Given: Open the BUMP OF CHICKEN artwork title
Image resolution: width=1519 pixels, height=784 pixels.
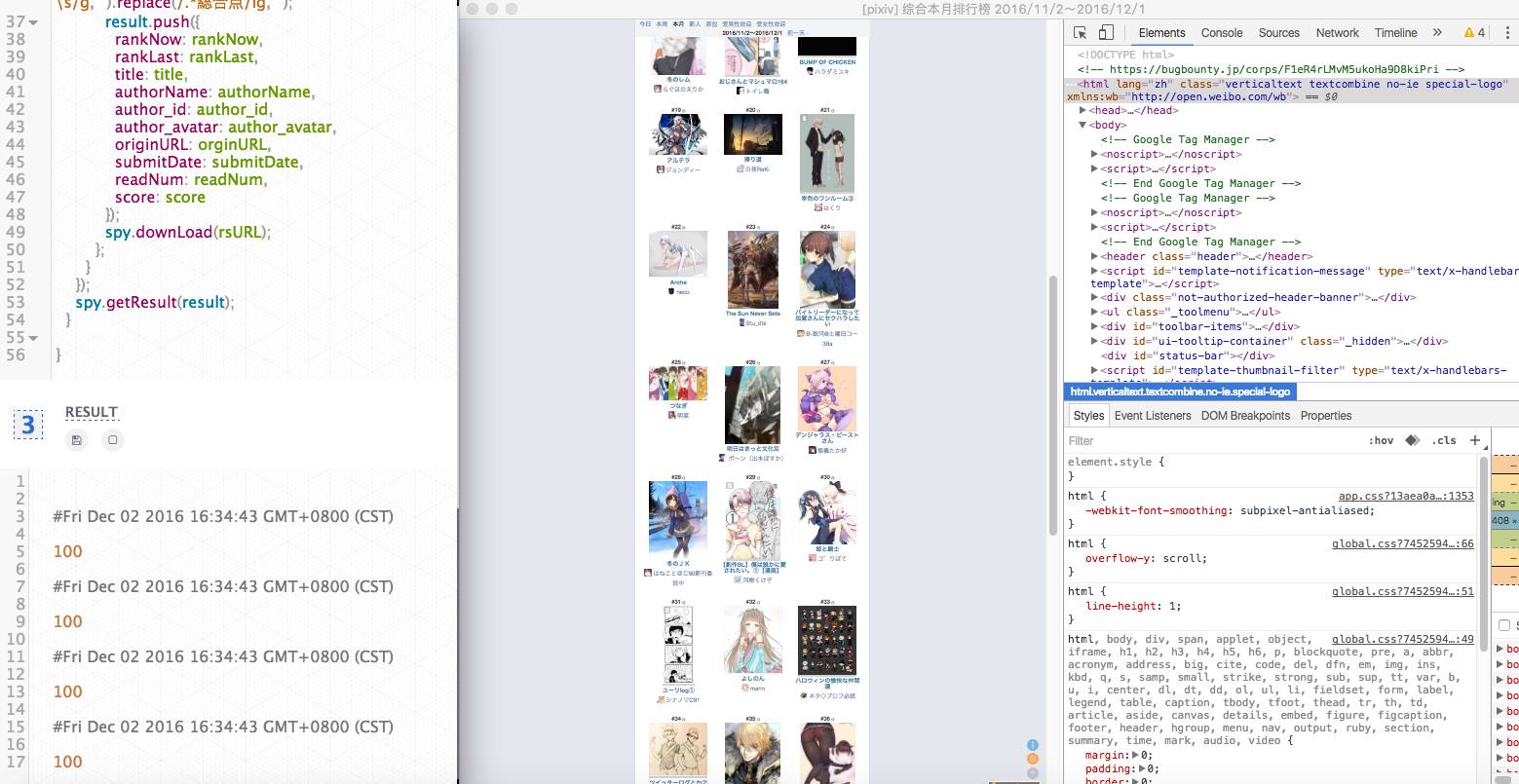Looking at the screenshot, I should coord(827,62).
